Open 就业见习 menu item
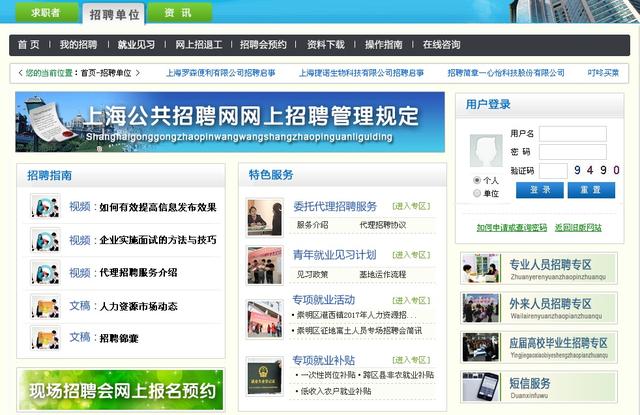This screenshot has width=640, height=415. pos(136,45)
